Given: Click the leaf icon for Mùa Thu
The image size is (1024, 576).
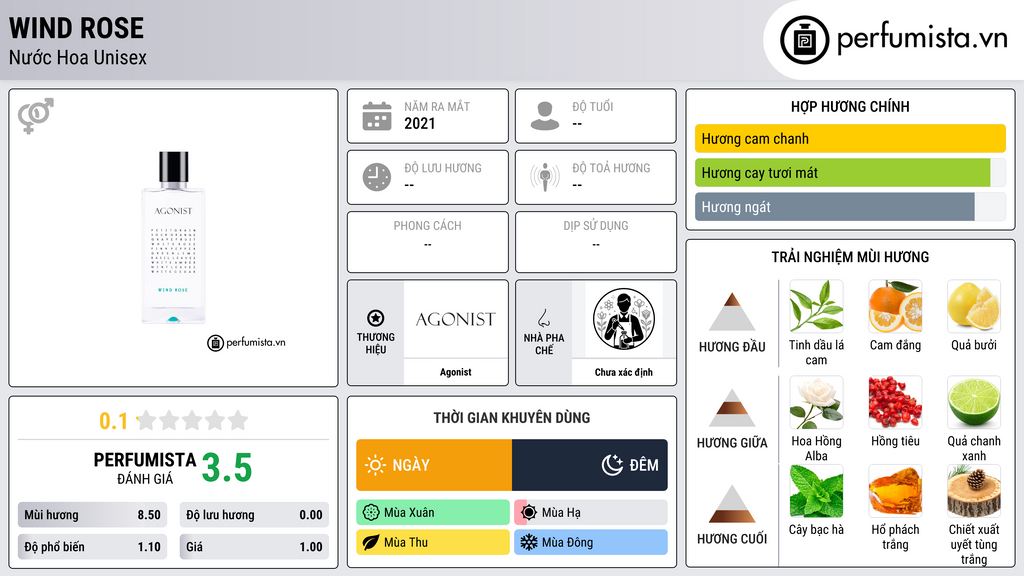Looking at the screenshot, I should point(371,542).
